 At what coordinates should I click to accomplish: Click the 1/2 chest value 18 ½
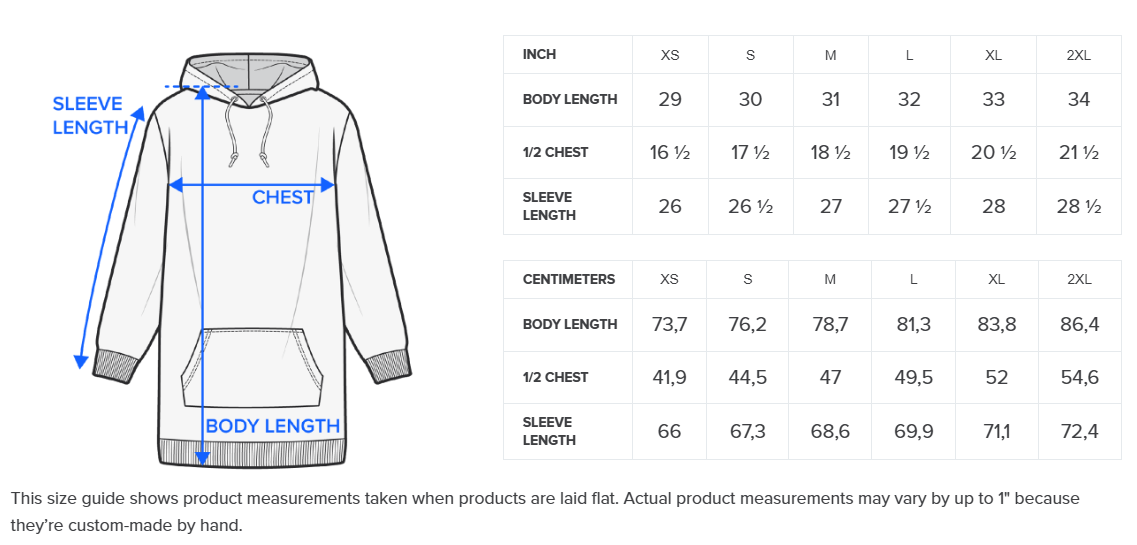click(x=830, y=153)
